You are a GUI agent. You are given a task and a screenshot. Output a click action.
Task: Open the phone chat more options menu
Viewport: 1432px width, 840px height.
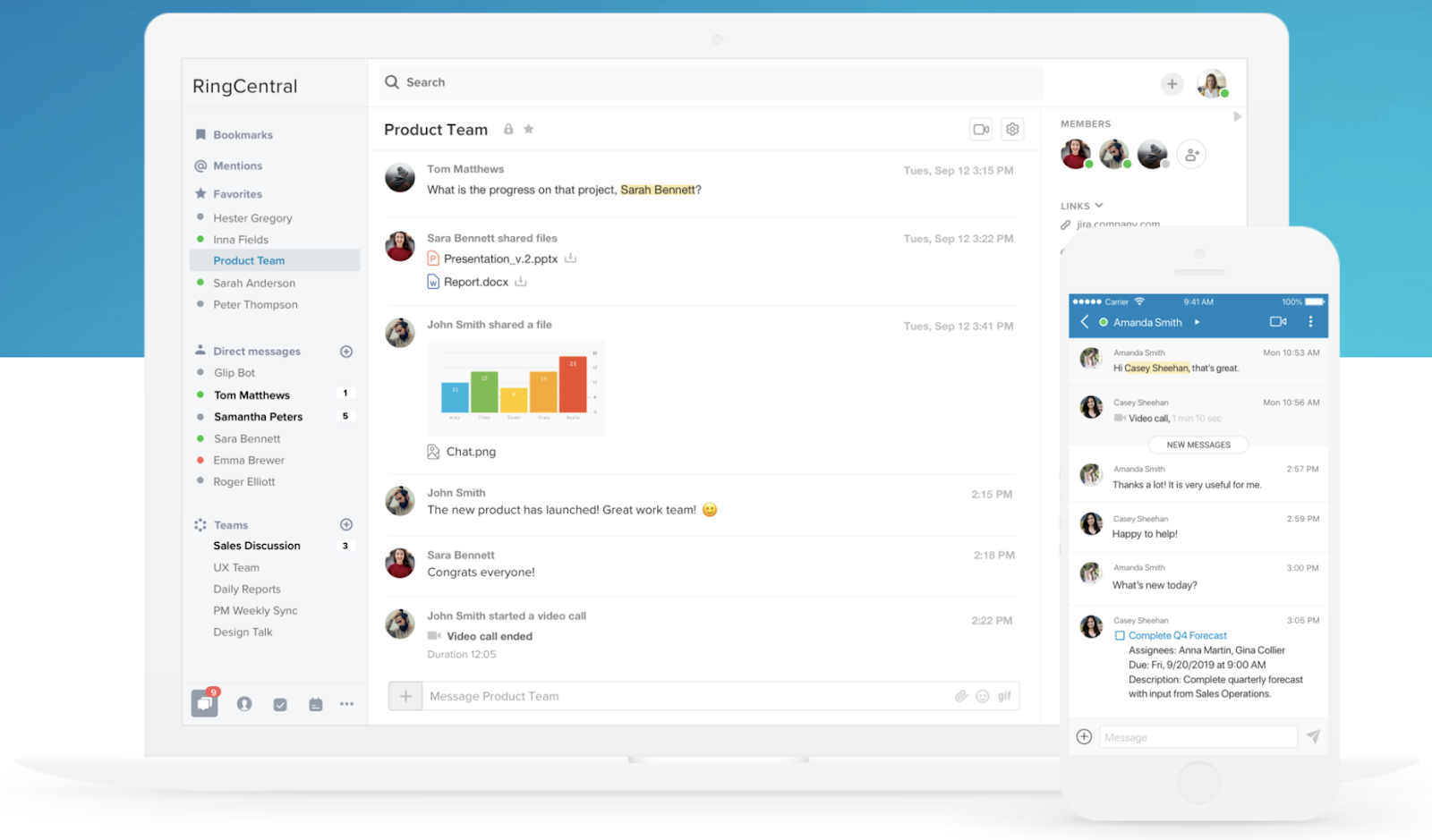pos(1311,322)
